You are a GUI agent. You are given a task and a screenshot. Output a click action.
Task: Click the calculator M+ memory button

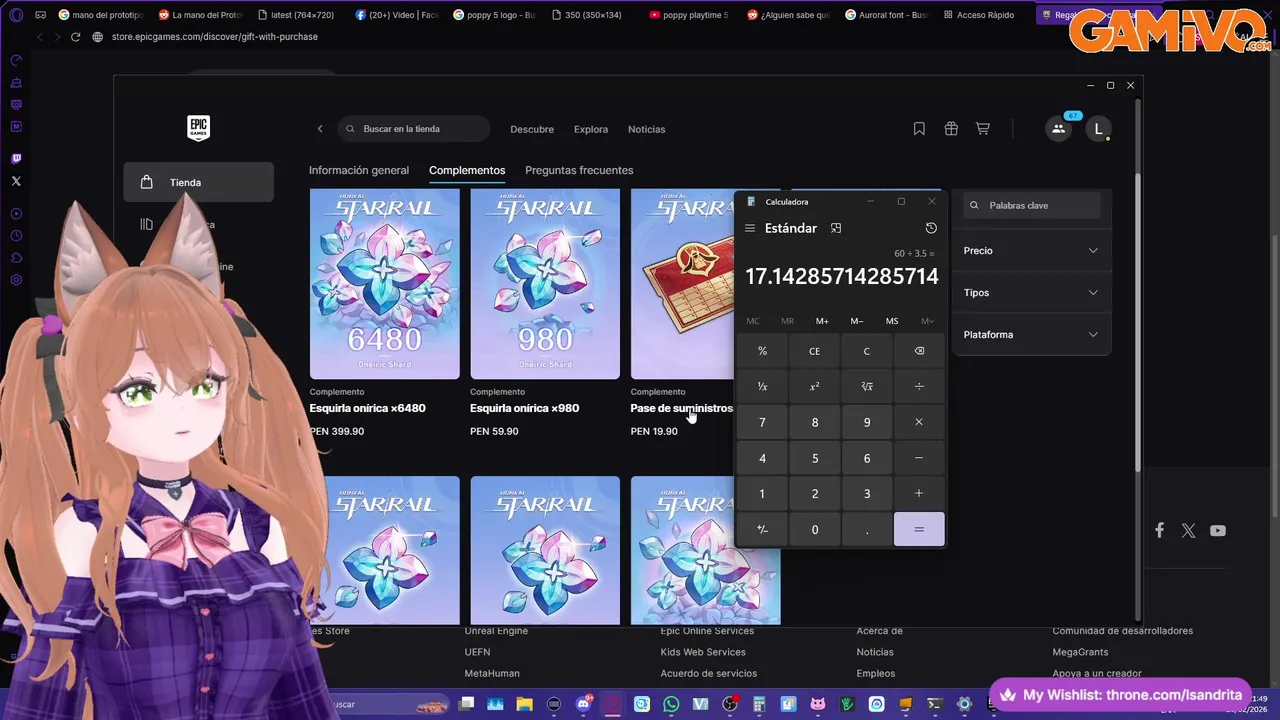pyautogui.click(x=822, y=321)
